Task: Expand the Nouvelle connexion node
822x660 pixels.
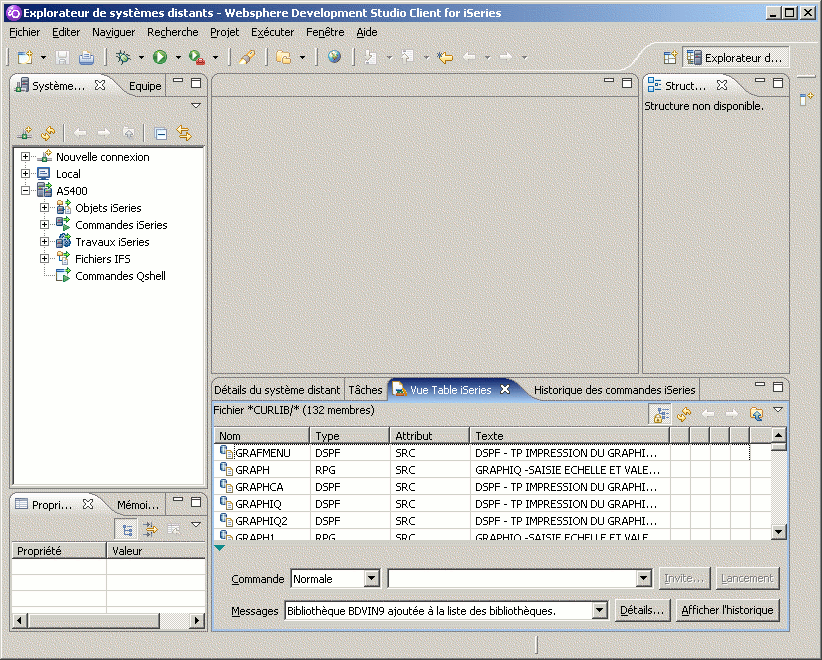Action: (x=25, y=156)
